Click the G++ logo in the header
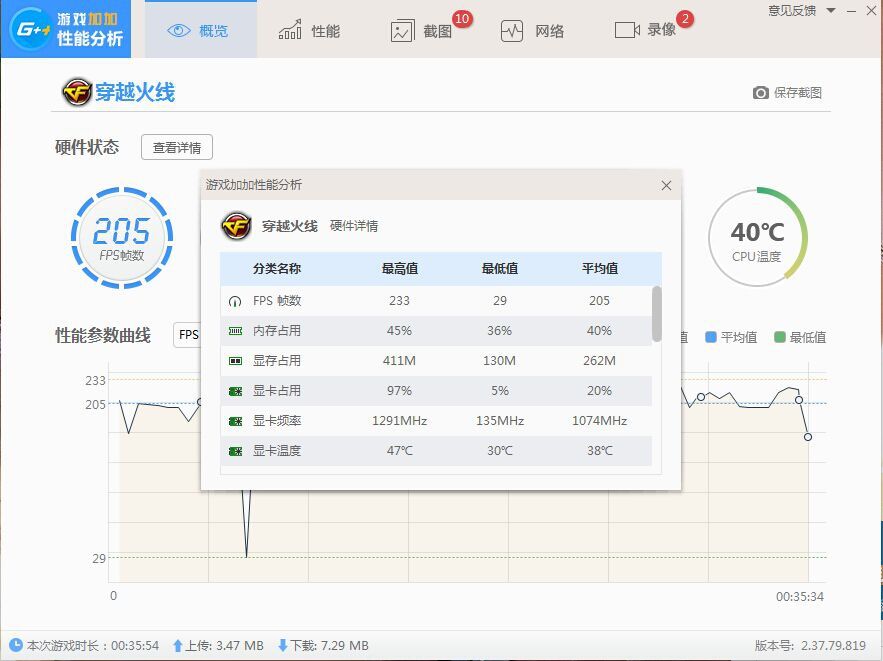Image resolution: width=883 pixels, height=661 pixels. point(66,29)
